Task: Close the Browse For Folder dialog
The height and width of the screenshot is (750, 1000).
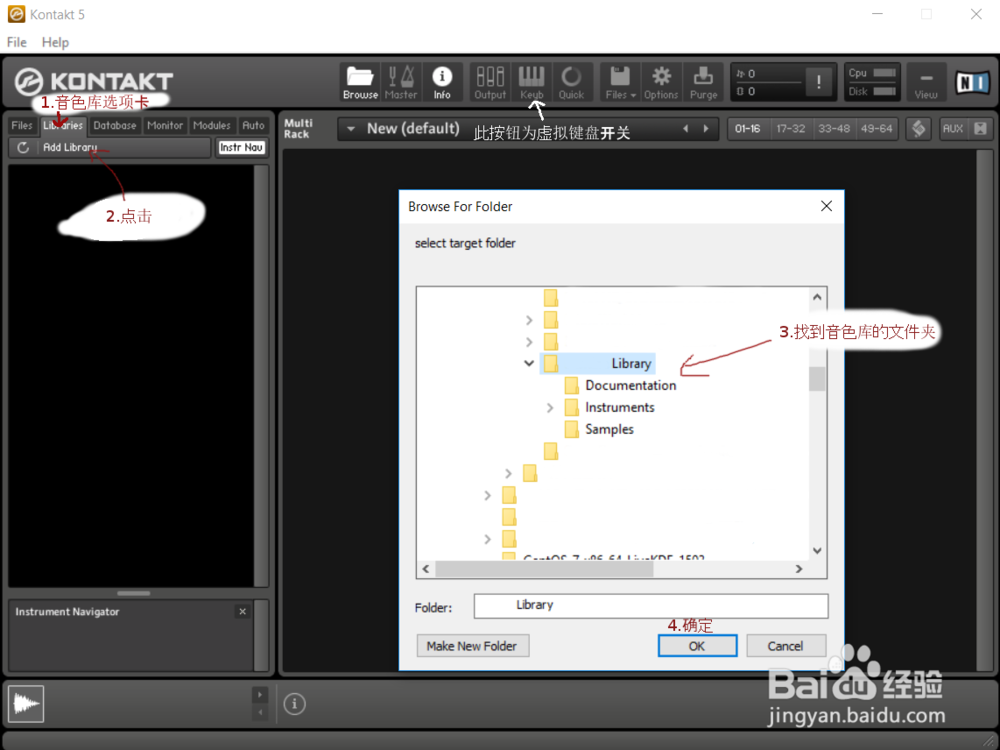Action: tap(827, 206)
